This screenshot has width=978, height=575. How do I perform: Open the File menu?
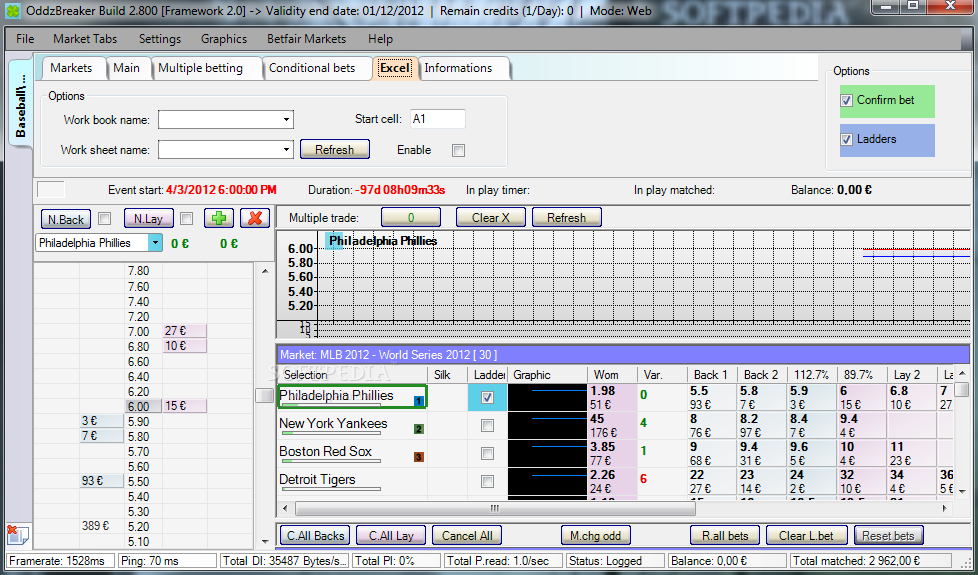pyautogui.click(x=25, y=39)
